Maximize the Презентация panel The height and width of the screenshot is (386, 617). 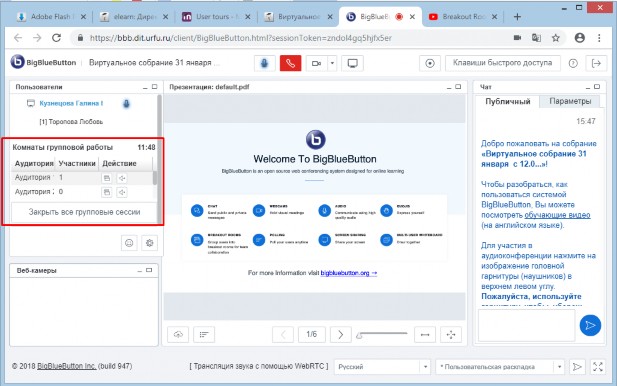458,87
